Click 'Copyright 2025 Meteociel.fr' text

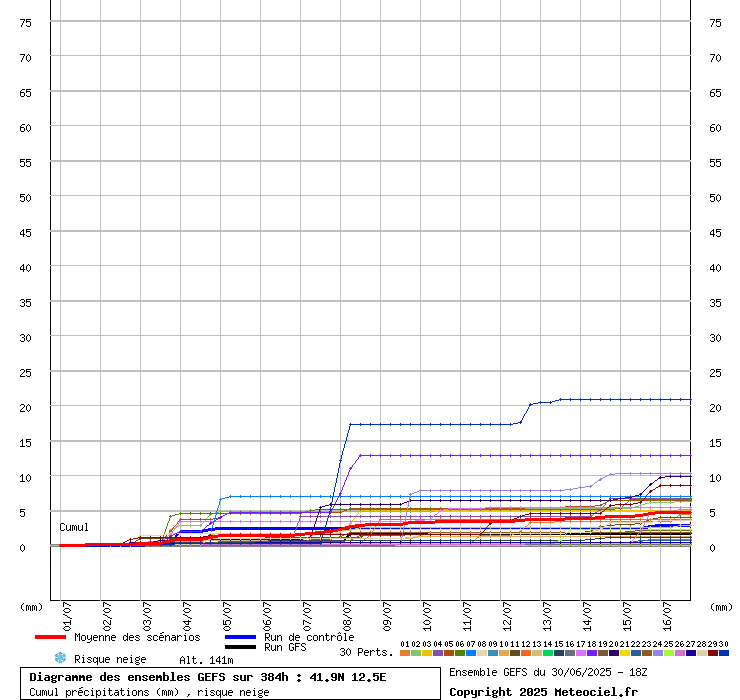click(x=543, y=692)
